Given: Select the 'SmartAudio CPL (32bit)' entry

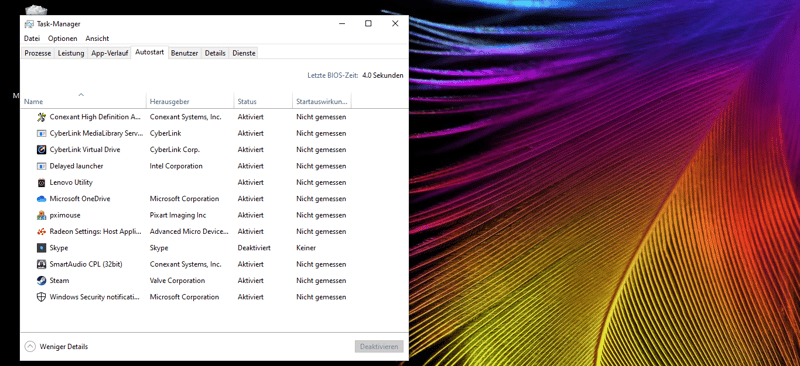Looking at the screenshot, I should pos(86,264).
